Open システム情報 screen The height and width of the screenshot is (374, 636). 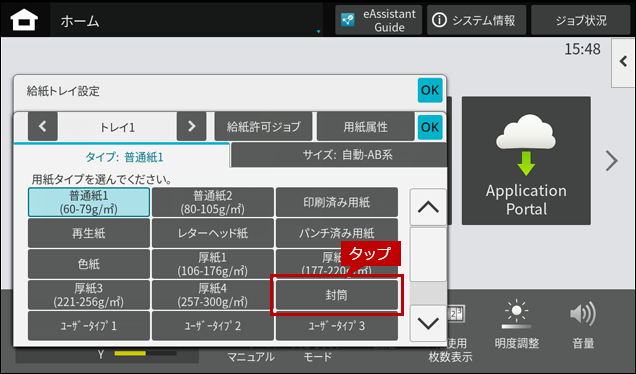click(476, 20)
